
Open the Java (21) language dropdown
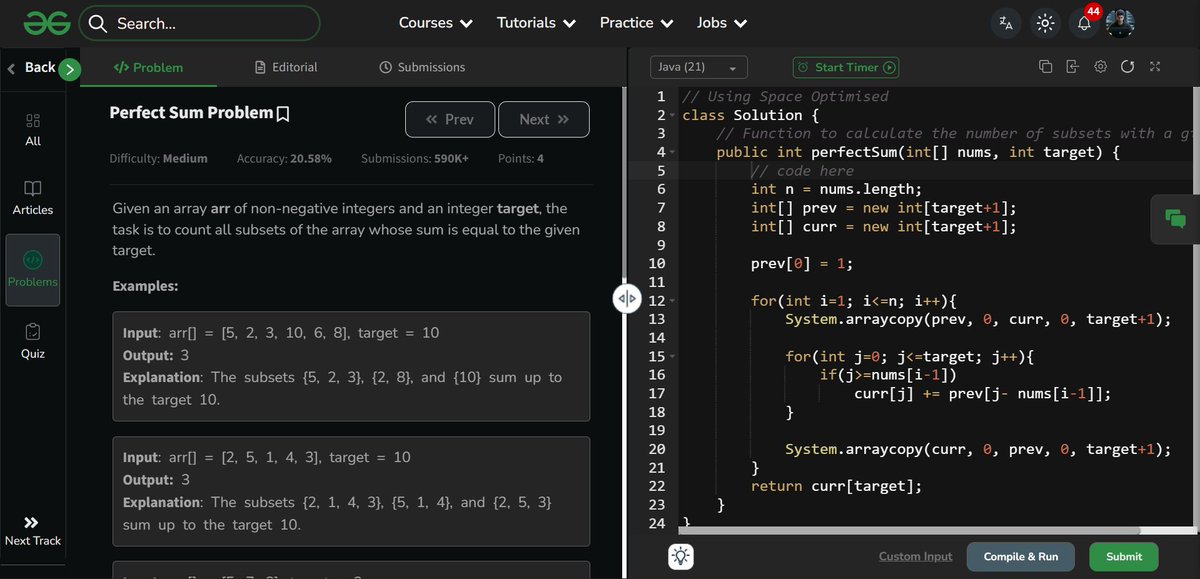[698, 66]
